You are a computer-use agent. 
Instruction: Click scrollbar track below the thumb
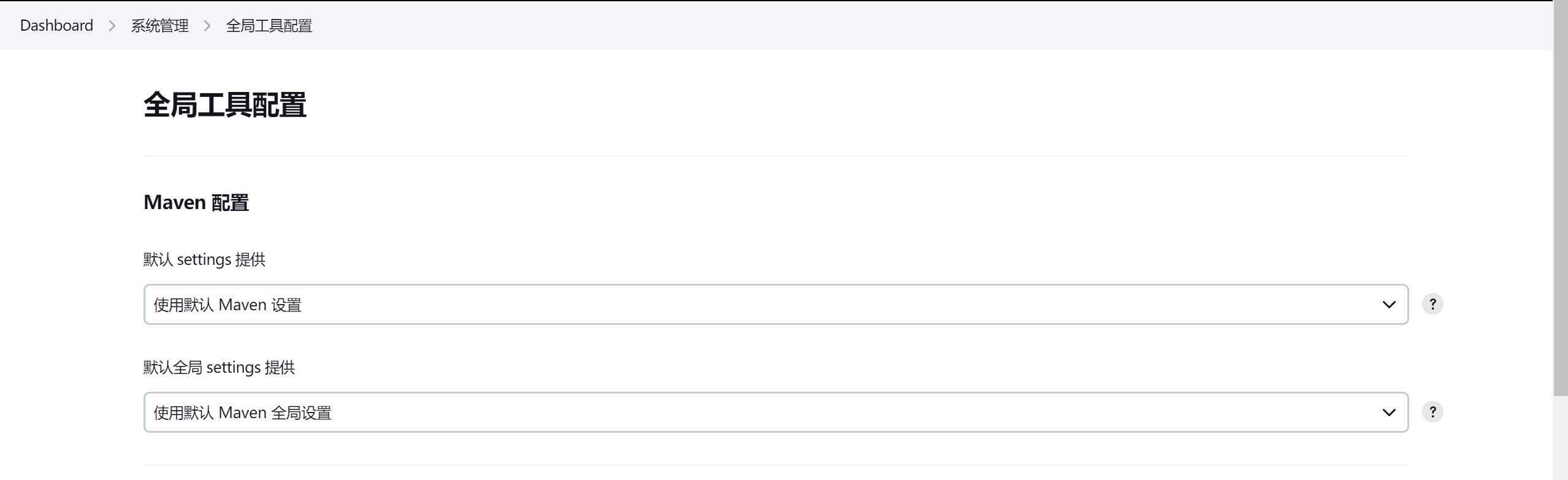pyautogui.click(x=1561, y=438)
